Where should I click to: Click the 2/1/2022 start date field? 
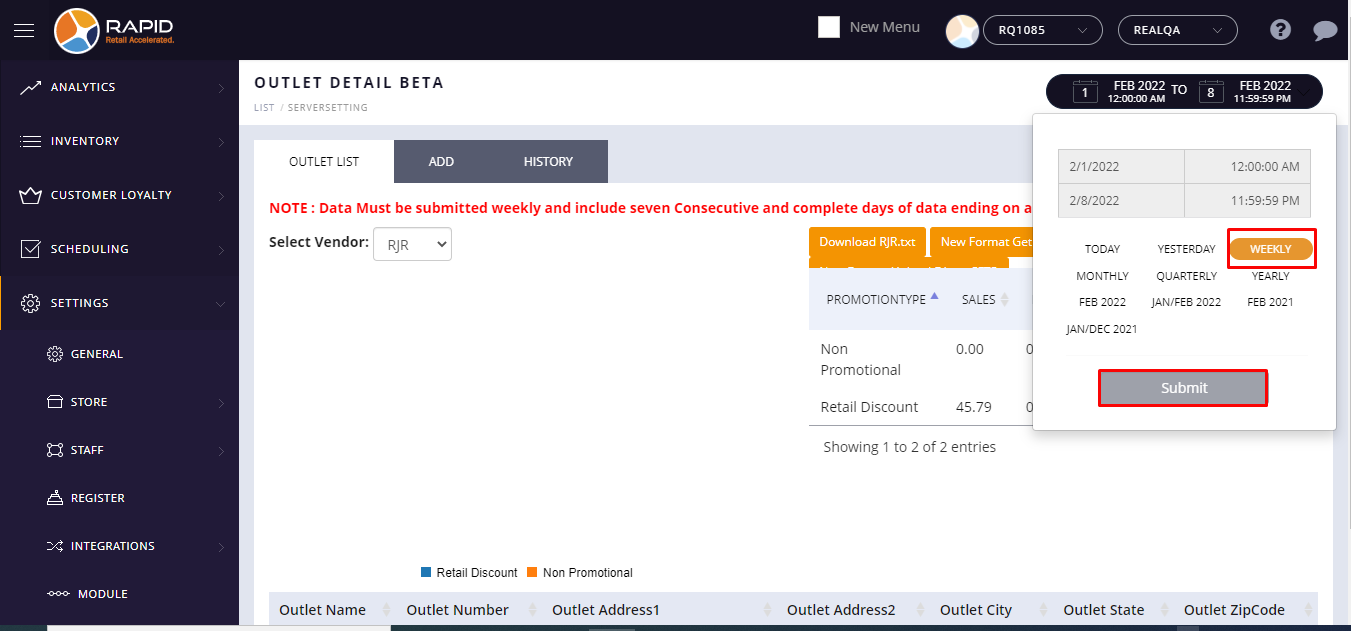click(x=1121, y=167)
